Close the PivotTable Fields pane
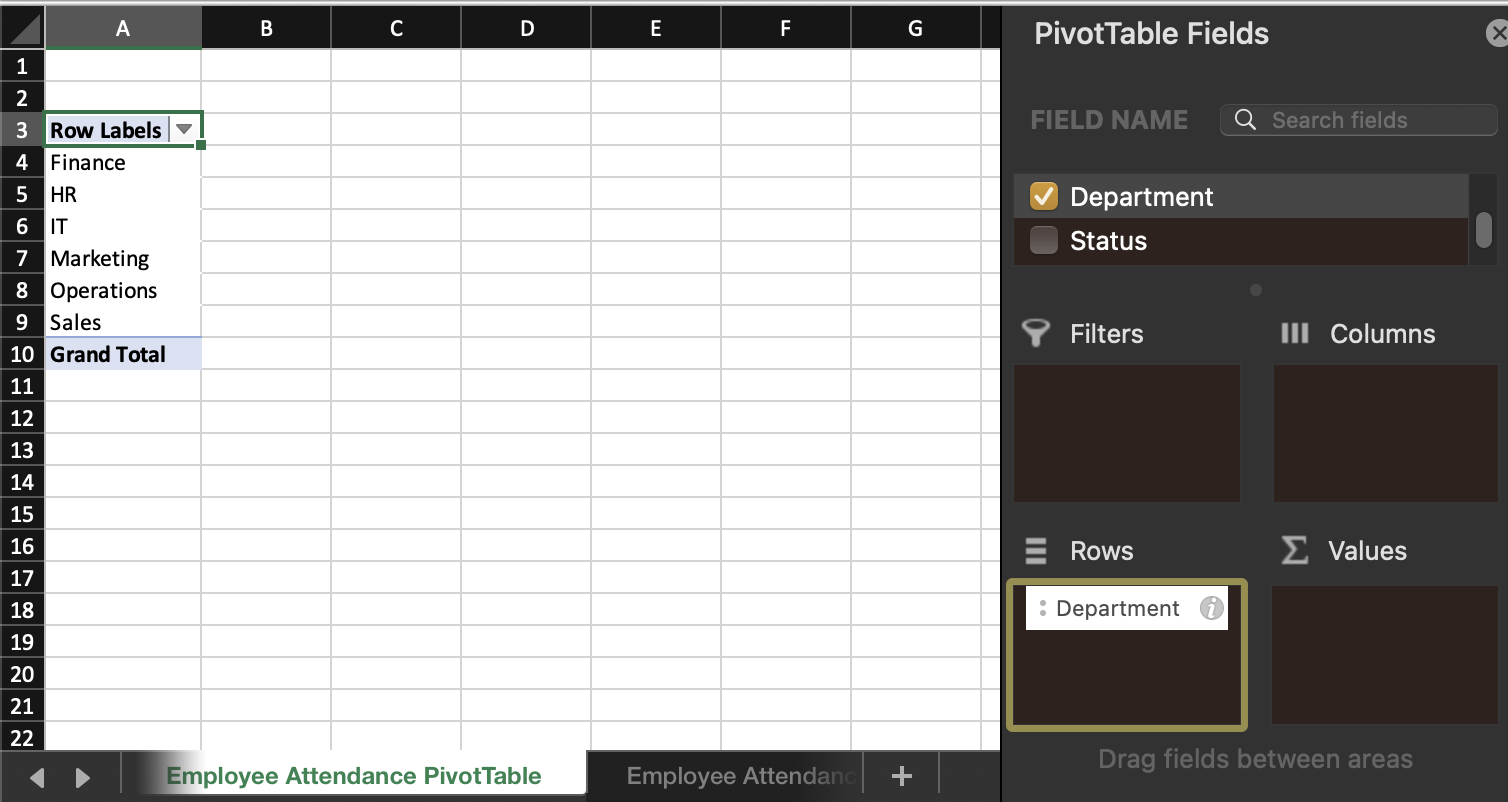Viewport: 1508px width, 802px height. tap(1498, 35)
